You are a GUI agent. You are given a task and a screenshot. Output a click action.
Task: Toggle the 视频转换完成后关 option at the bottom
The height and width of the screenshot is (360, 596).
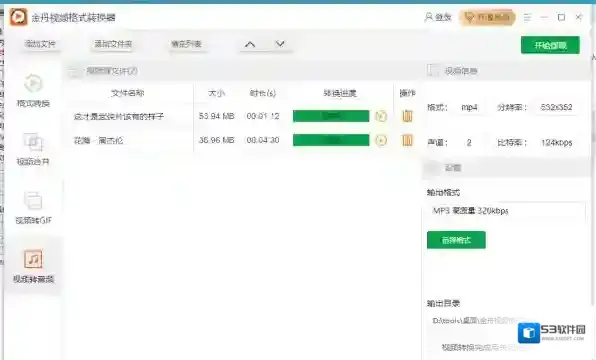coord(480,347)
